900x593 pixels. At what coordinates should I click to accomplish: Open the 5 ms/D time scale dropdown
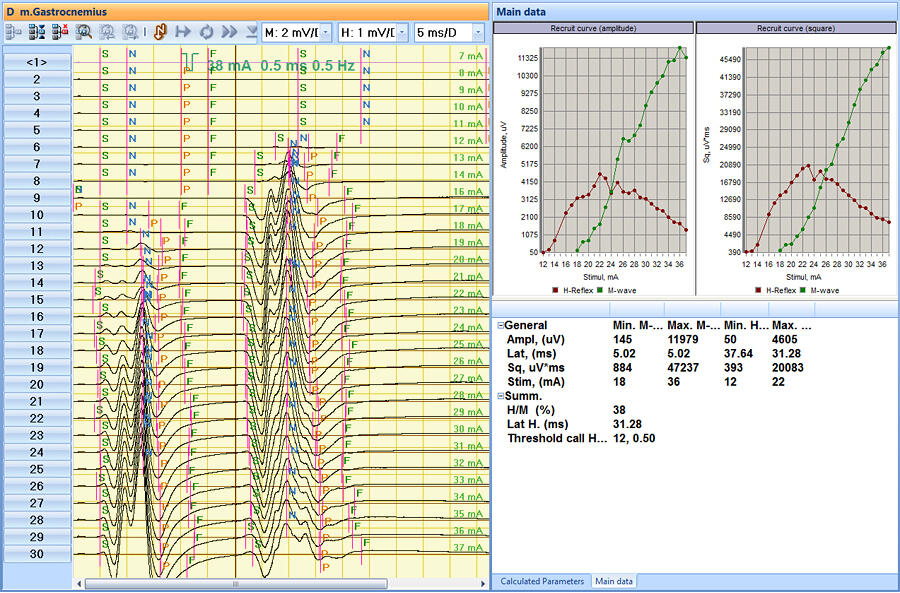coord(477,33)
